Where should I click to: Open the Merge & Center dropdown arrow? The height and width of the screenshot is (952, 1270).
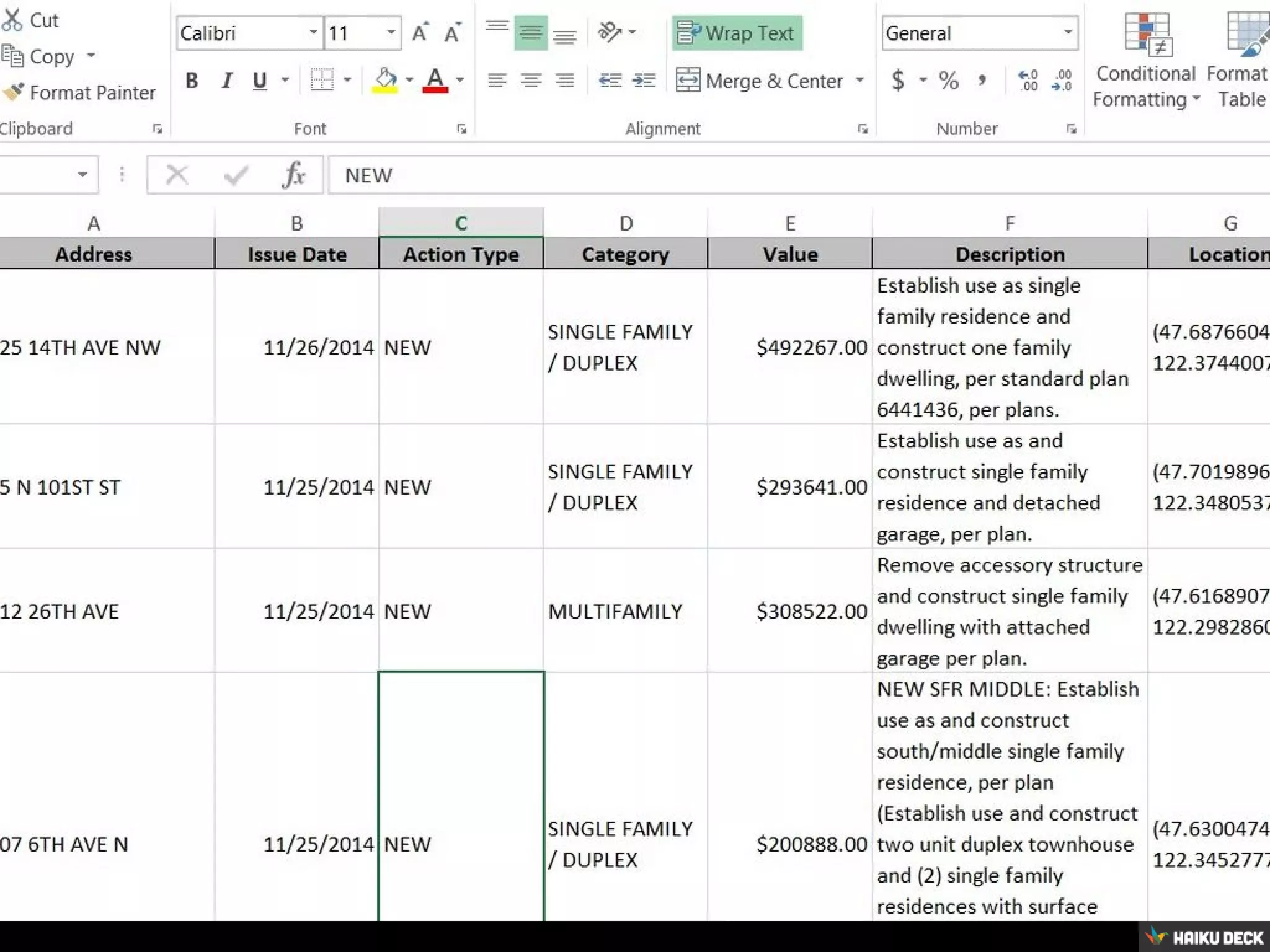859,81
